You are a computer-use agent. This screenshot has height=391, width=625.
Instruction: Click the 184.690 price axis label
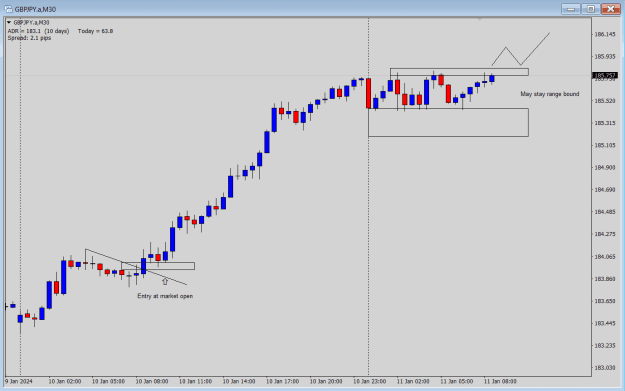pos(605,190)
